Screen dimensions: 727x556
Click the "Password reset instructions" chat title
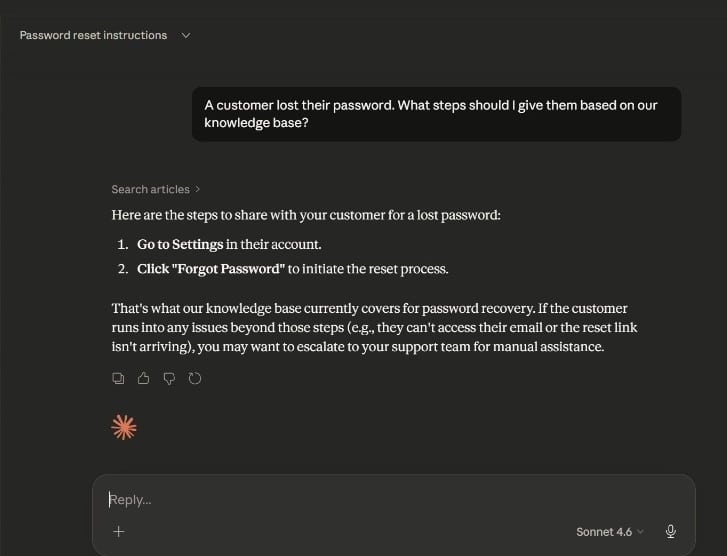(x=93, y=35)
